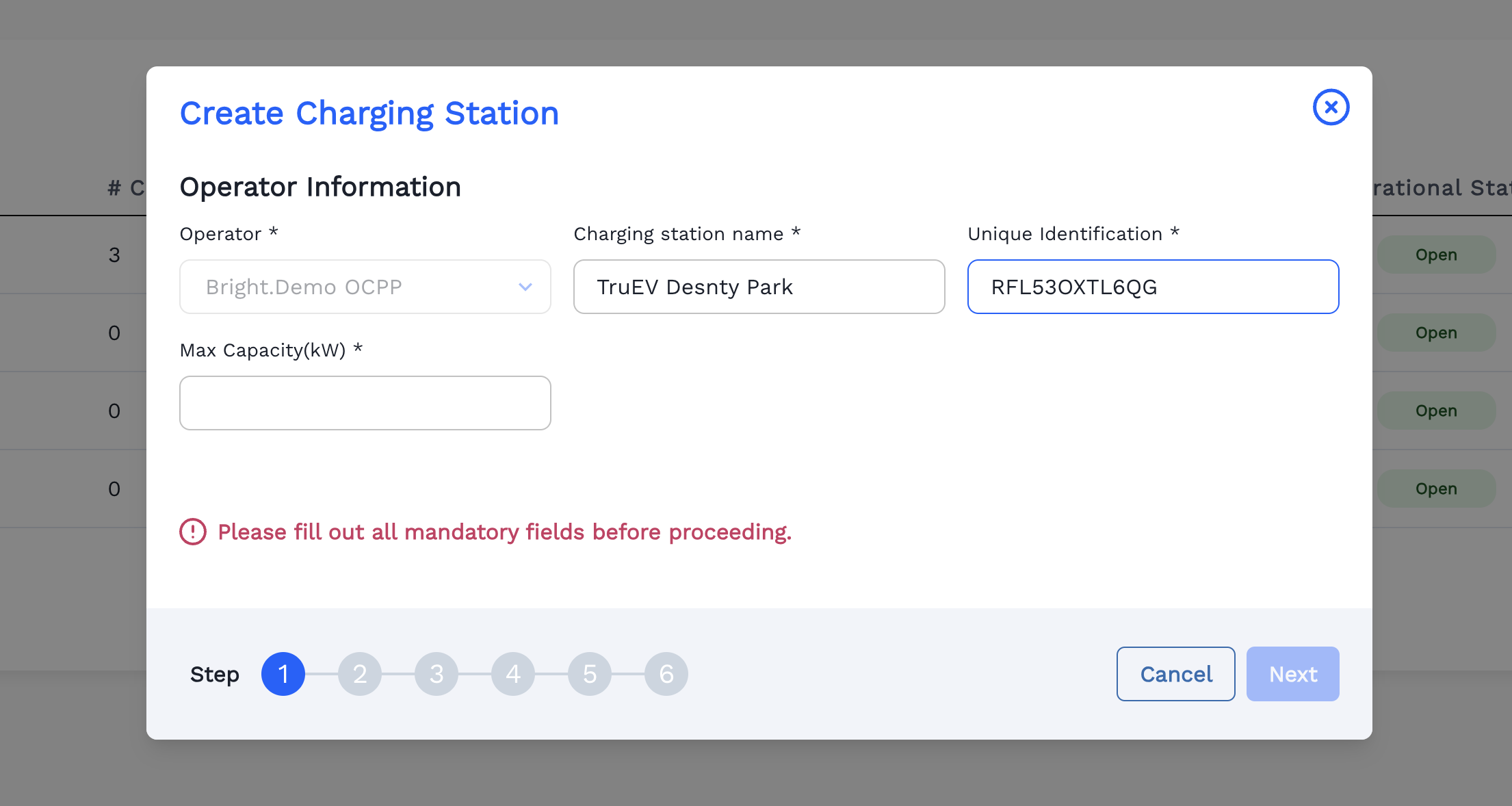Close the Create Charging Station dialog

coord(1331,107)
